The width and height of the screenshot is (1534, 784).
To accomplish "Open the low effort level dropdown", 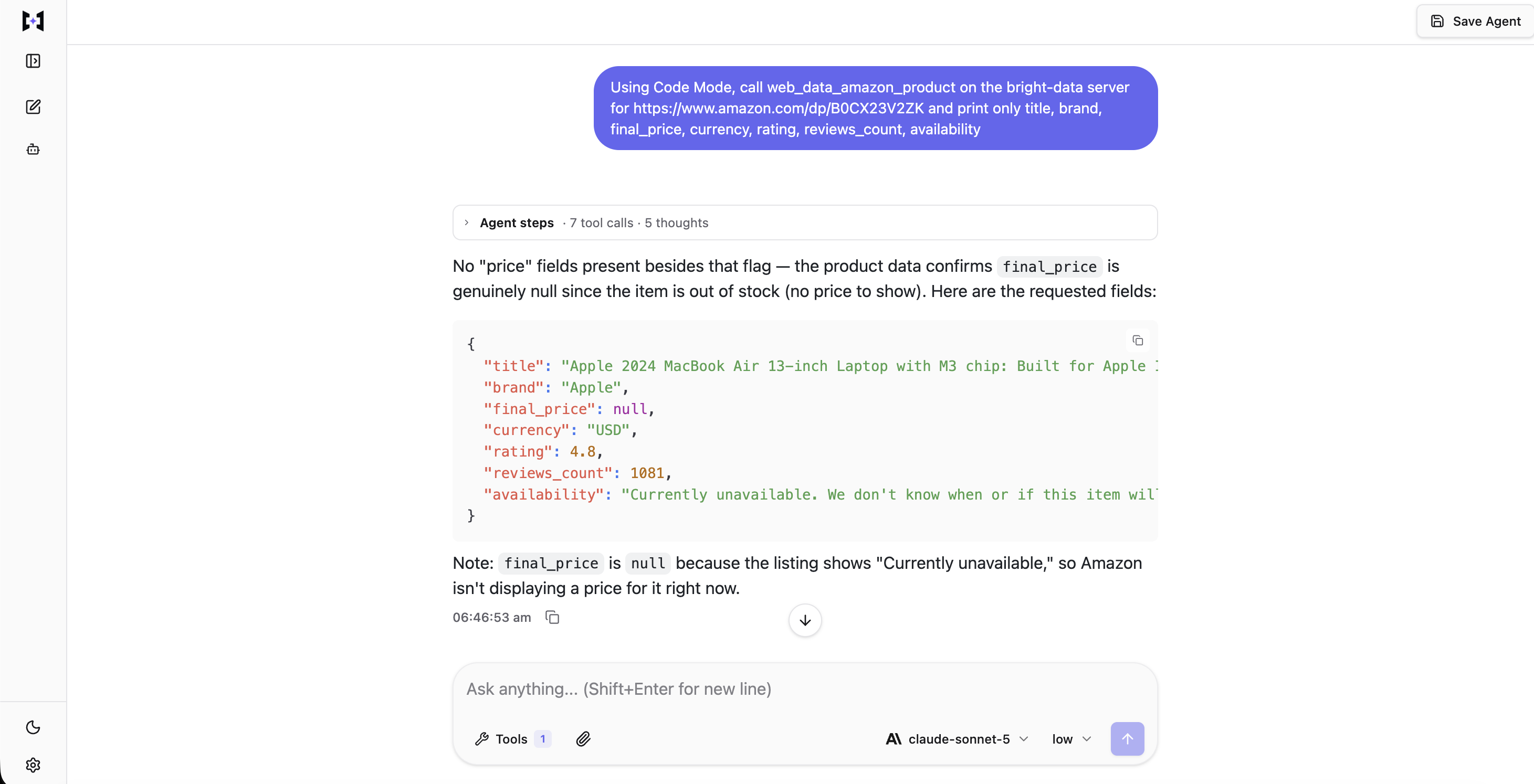I will pyautogui.click(x=1071, y=739).
